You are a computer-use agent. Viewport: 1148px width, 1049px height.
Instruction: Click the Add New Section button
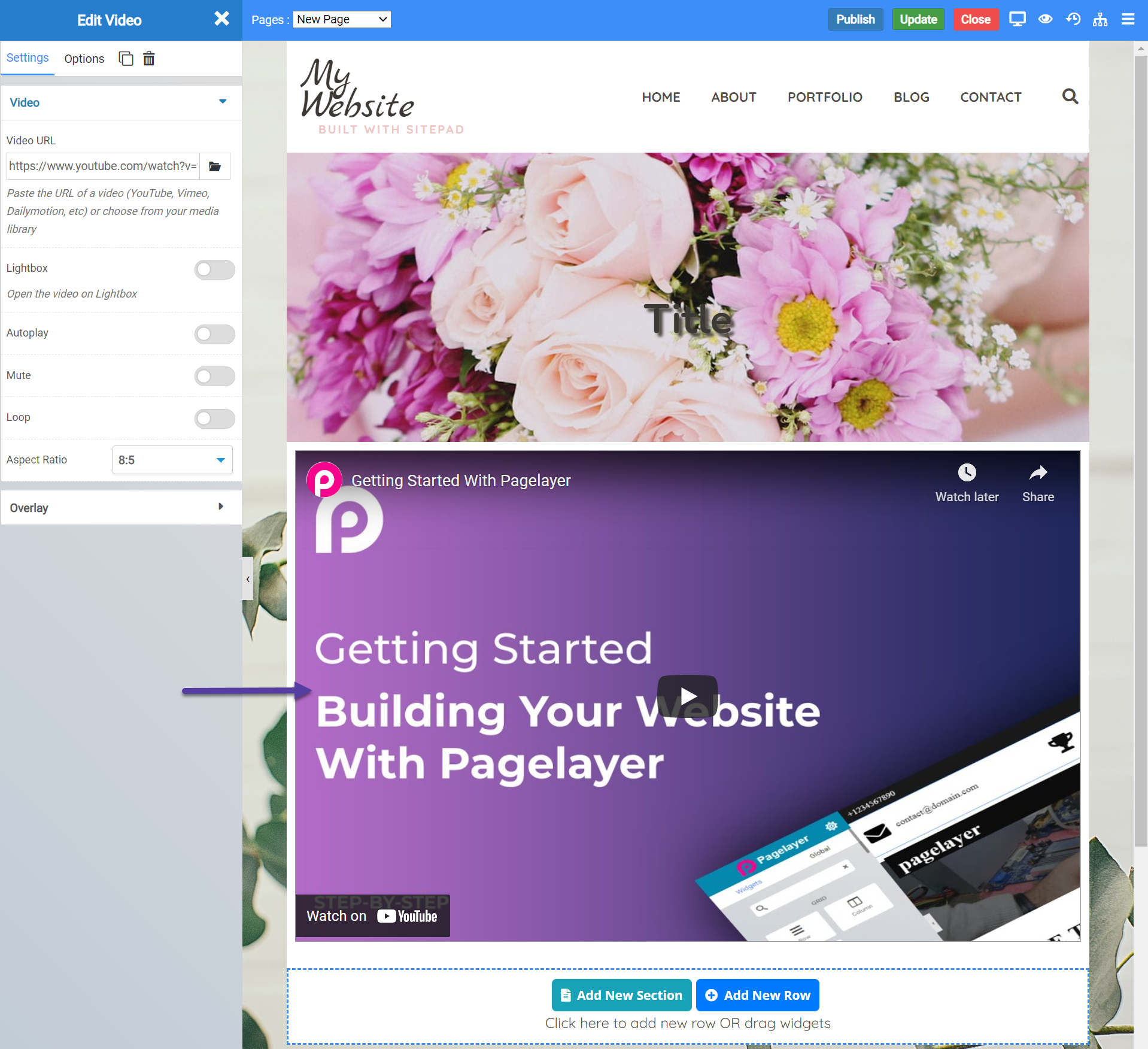(x=621, y=995)
